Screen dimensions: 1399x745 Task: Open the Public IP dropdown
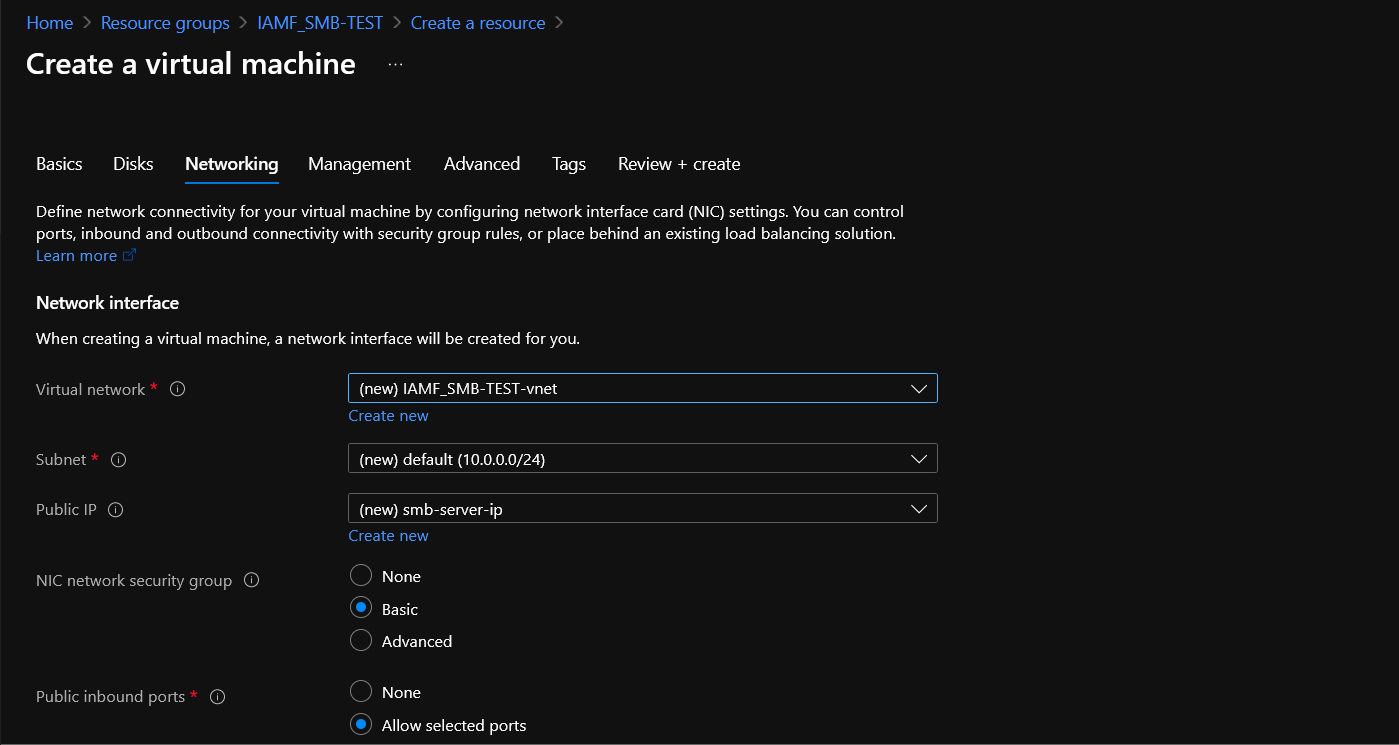[642, 509]
